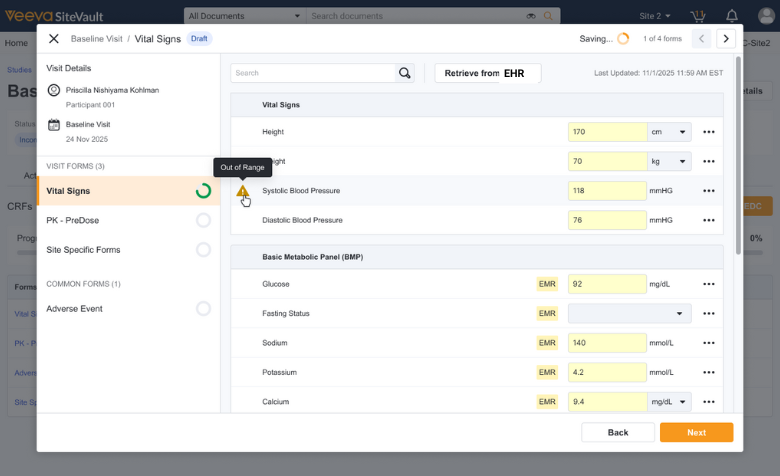The image size is (780, 476).
Task: Click the Retrieve from EHR button
Action: pyautogui.click(x=487, y=73)
